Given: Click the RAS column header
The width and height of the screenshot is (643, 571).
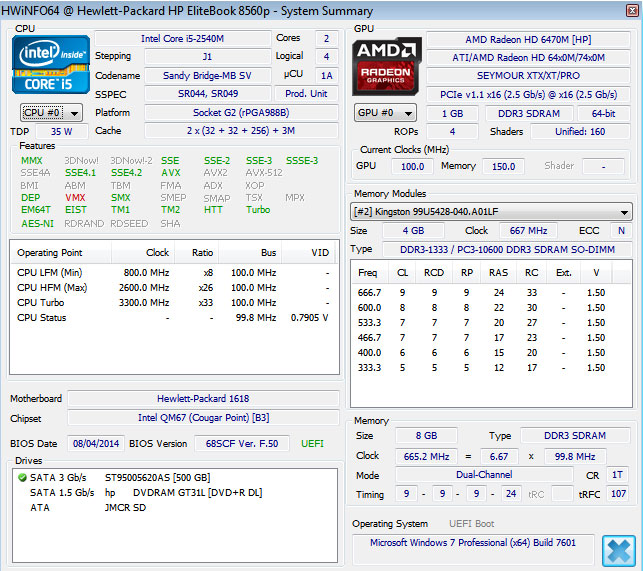Looking at the screenshot, I should pyautogui.click(x=498, y=273).
